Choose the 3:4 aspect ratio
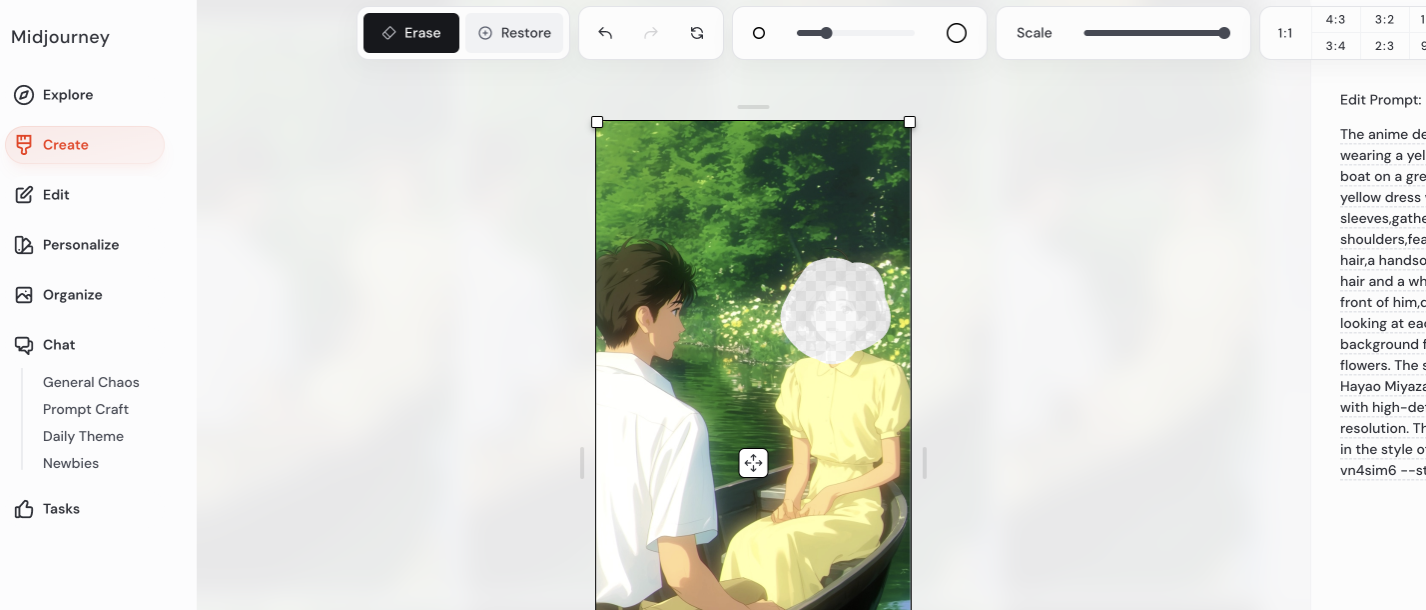 click(x=1335, y=46)
